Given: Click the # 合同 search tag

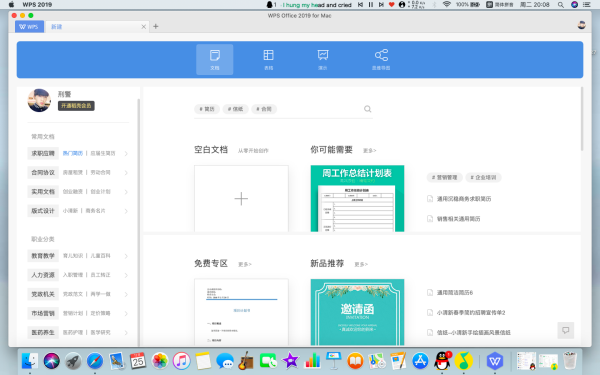Looking at the screenshot, I should (264, 109).
